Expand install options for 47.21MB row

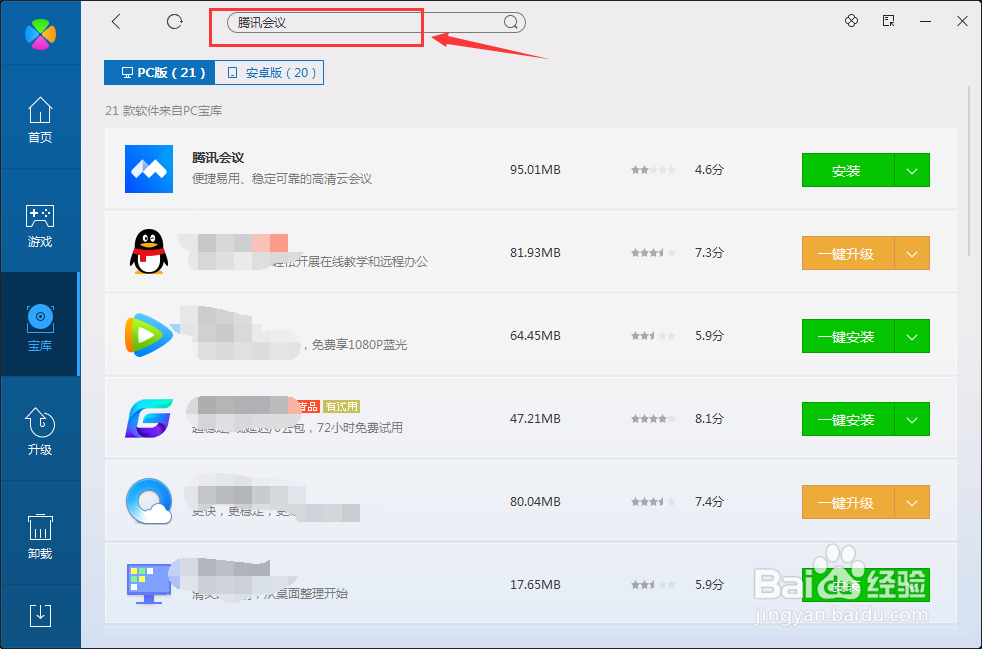click(x=912, y=419)
